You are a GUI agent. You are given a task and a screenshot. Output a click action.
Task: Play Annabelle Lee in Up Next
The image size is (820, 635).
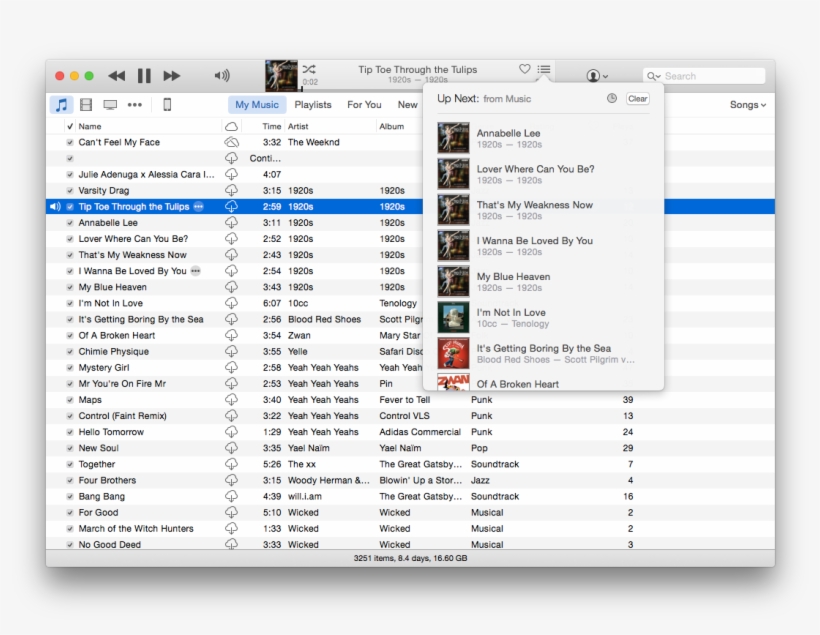tap(543, 138)
